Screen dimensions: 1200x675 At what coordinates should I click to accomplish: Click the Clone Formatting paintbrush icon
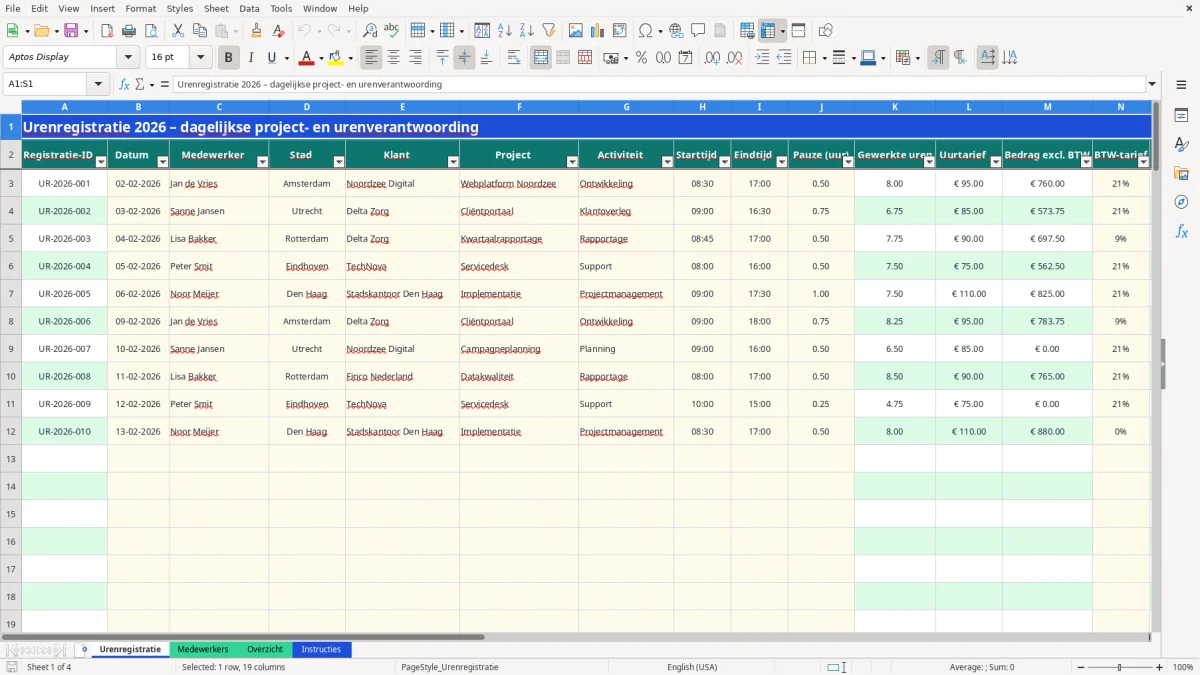256,31
